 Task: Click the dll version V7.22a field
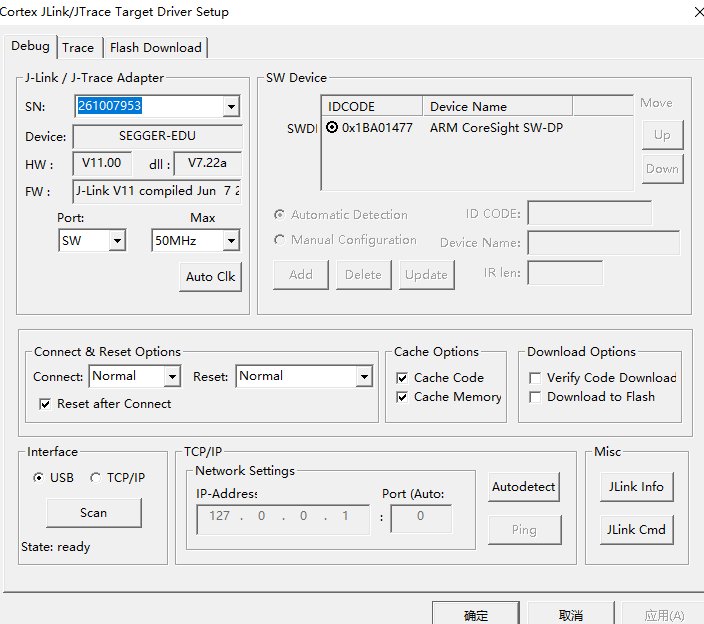pyautogui.click(x=207, y=163)
